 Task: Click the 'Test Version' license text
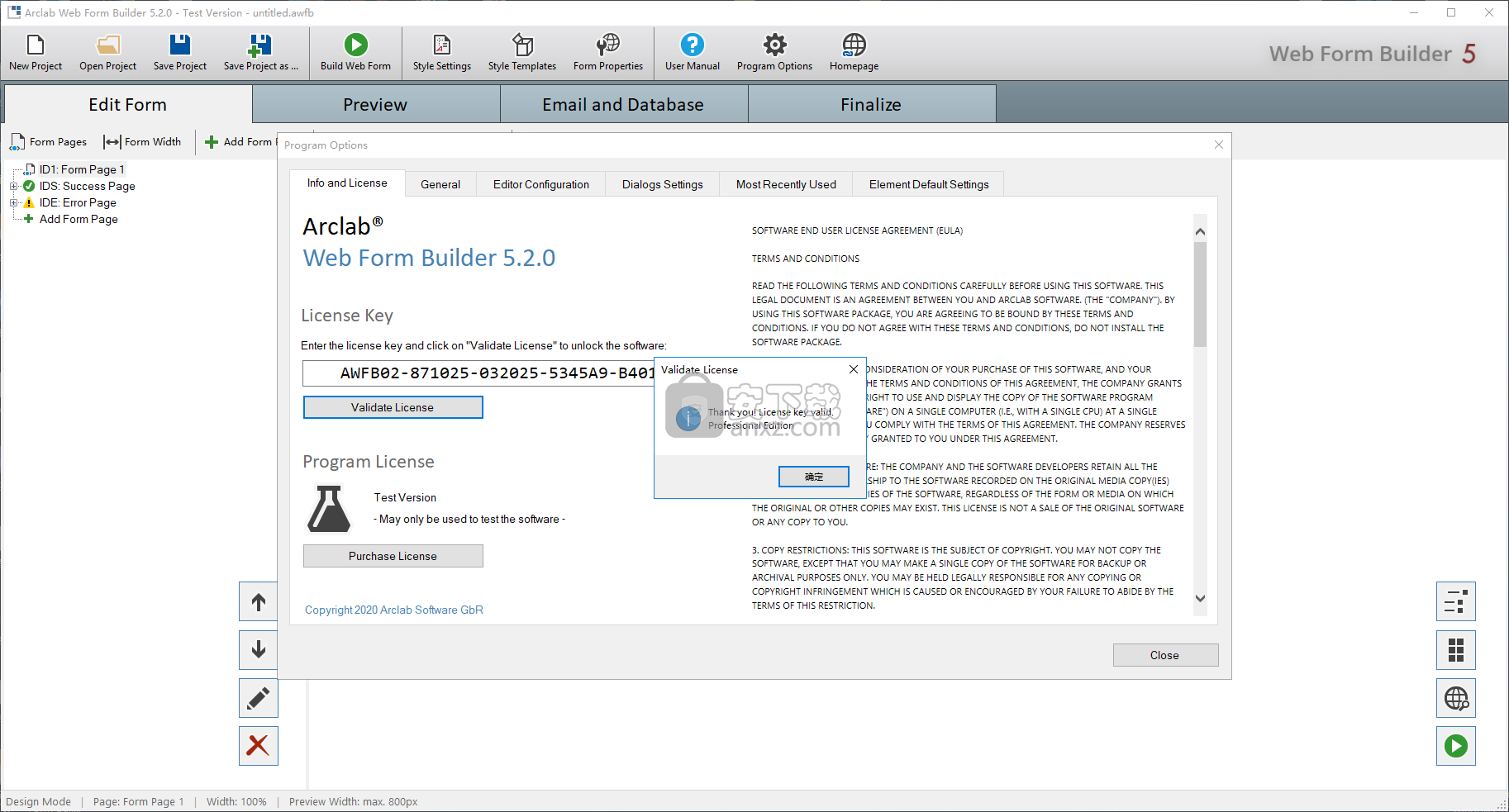click(x=405, y=497)
